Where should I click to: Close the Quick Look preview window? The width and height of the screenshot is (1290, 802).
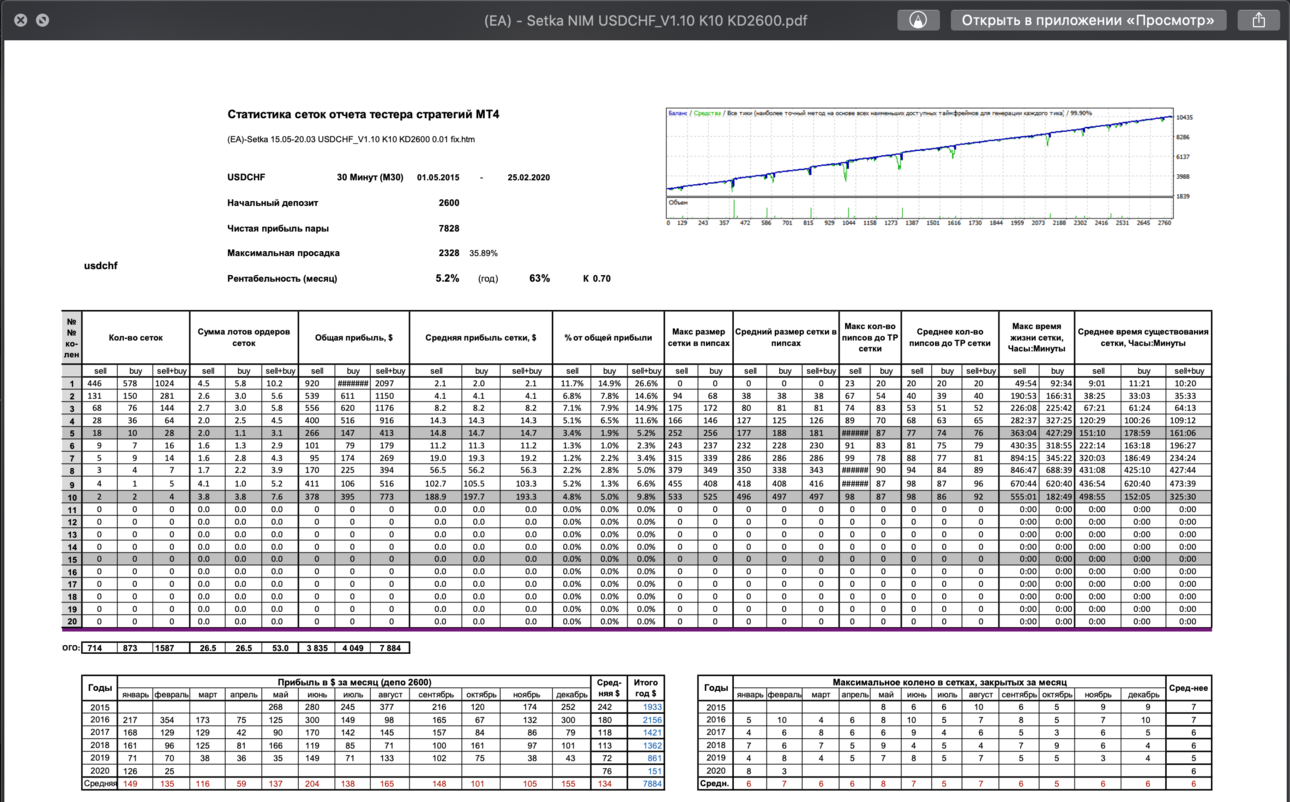(x=20, y=20)
